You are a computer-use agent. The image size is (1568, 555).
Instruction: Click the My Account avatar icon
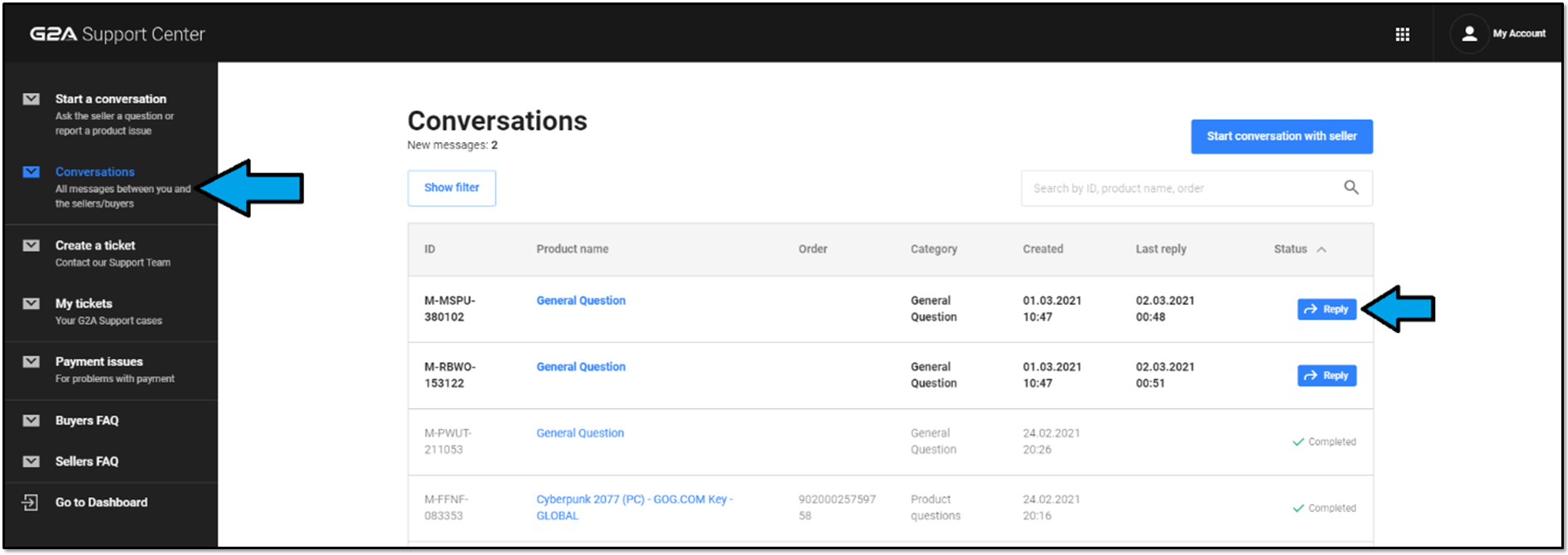1468,34
